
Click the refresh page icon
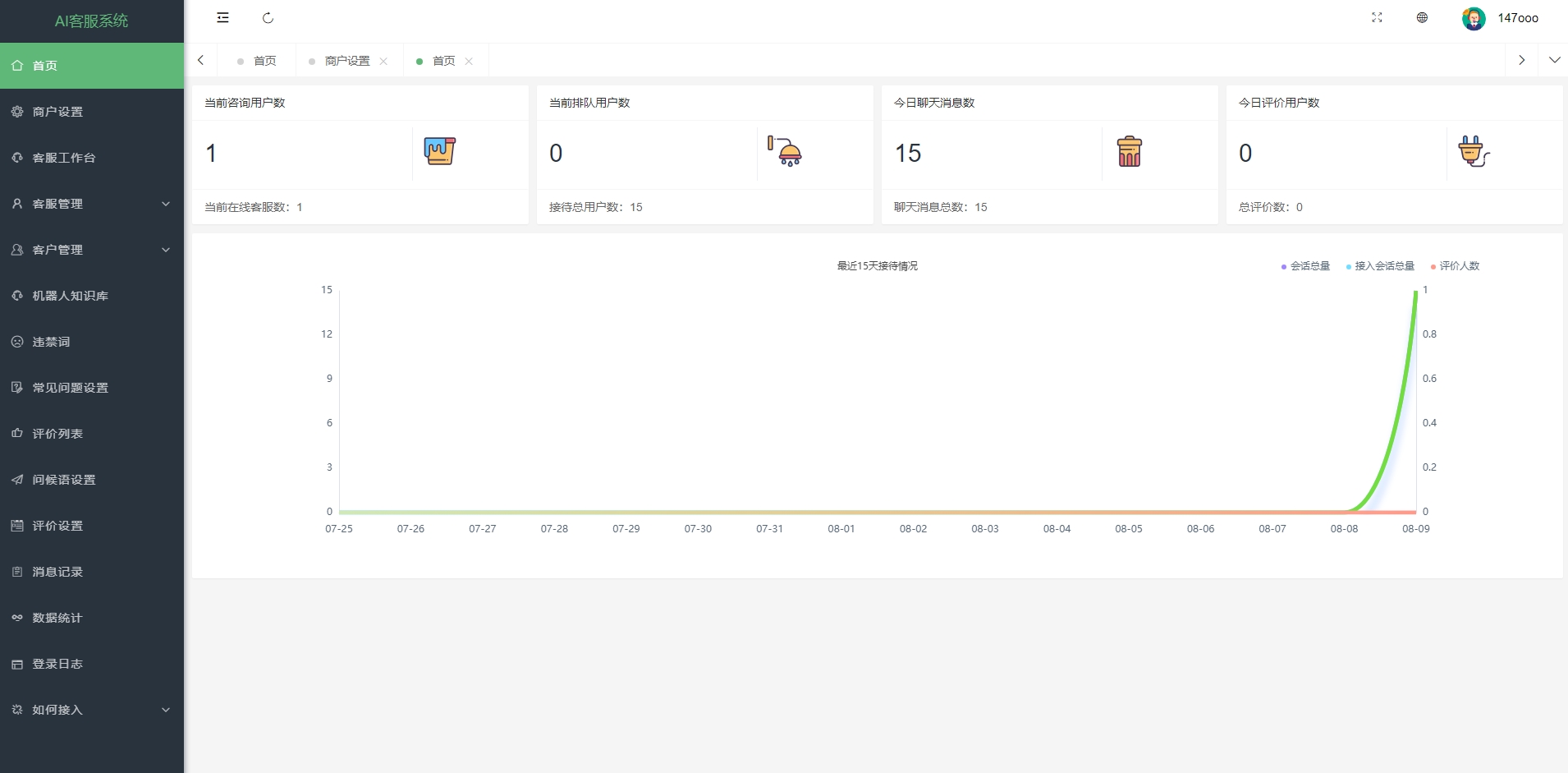tap(268, 18)
